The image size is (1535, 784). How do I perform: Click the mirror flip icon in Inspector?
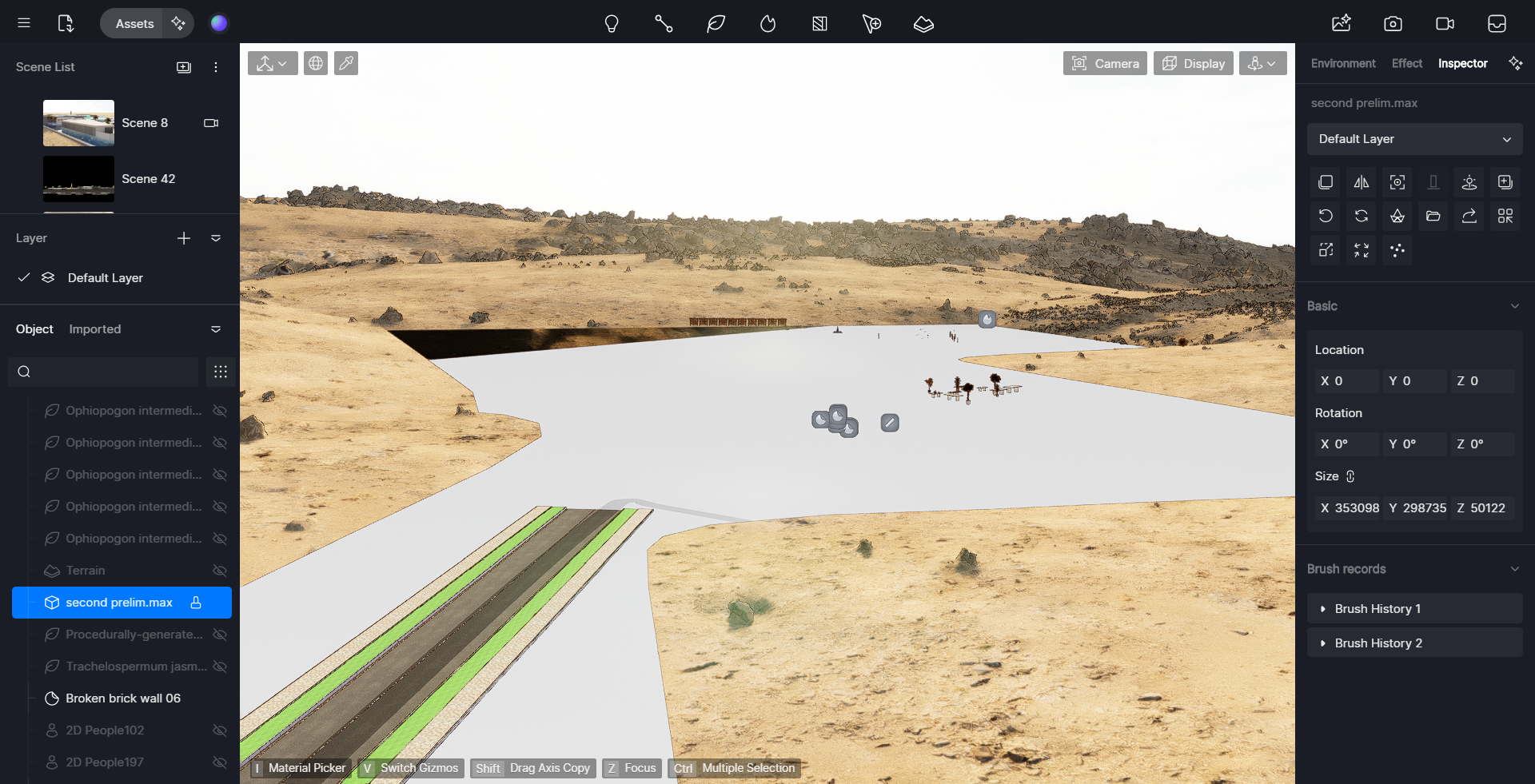(x=1362, y=182)
